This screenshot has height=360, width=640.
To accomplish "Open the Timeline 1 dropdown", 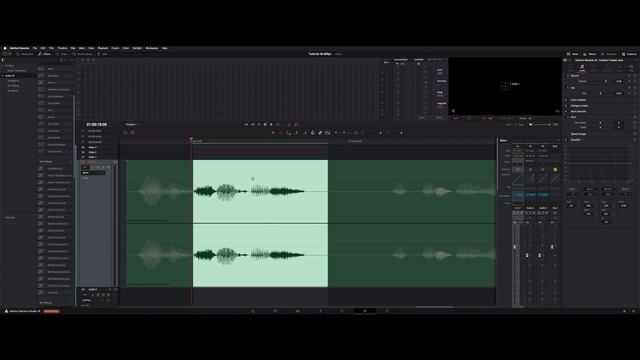I will pos(132,124).
